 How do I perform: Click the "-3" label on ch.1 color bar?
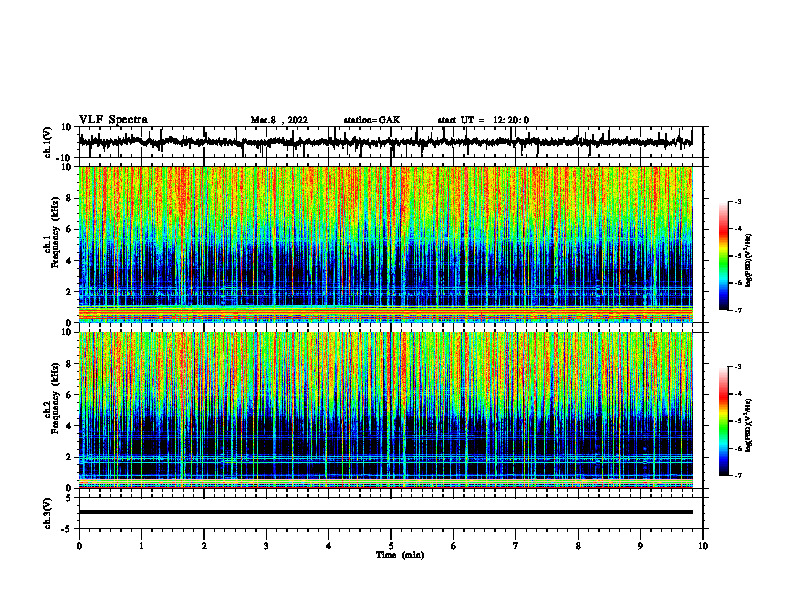click(737, 201)
